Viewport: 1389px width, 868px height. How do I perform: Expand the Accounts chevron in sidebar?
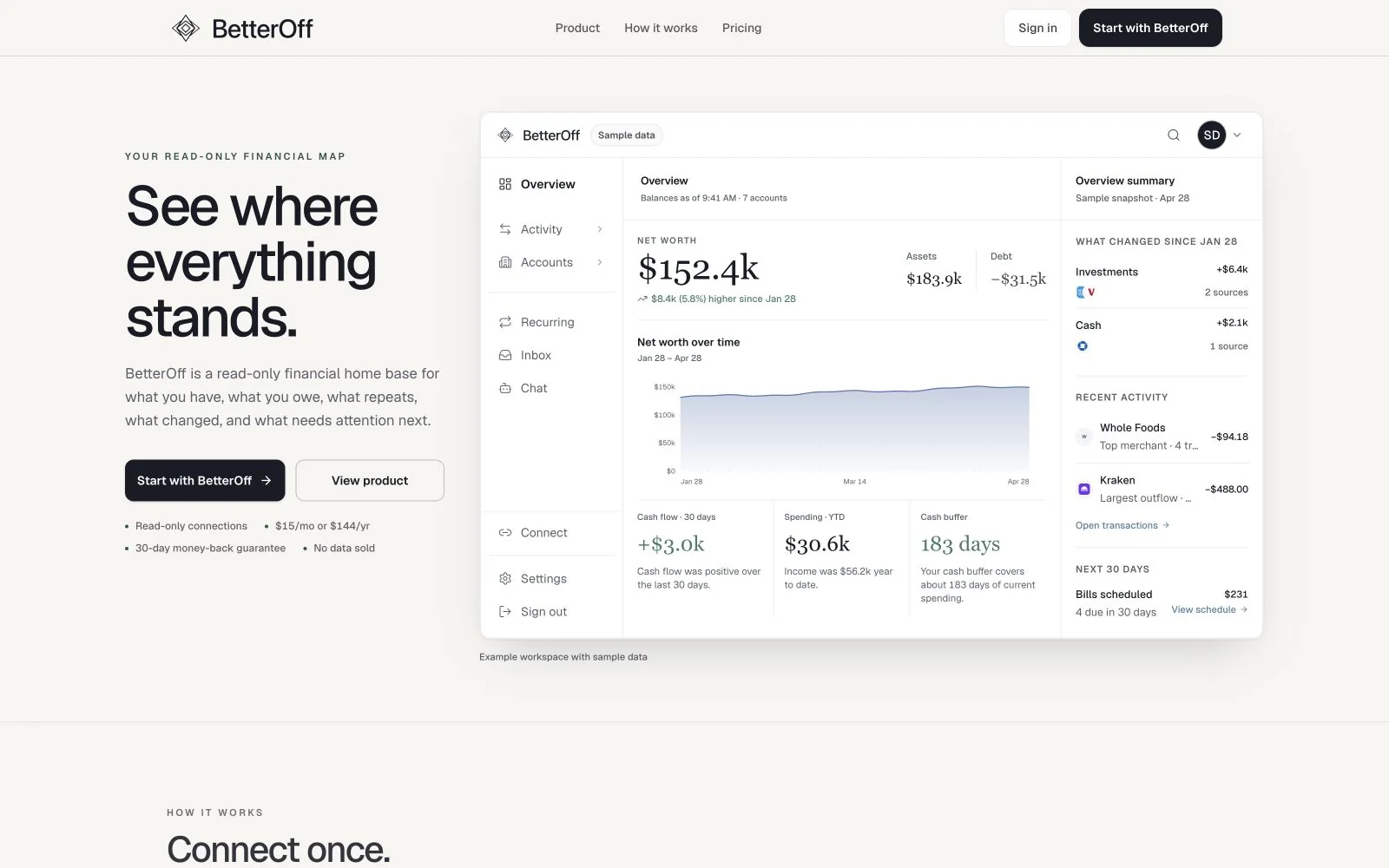click(x=600, y=262)
